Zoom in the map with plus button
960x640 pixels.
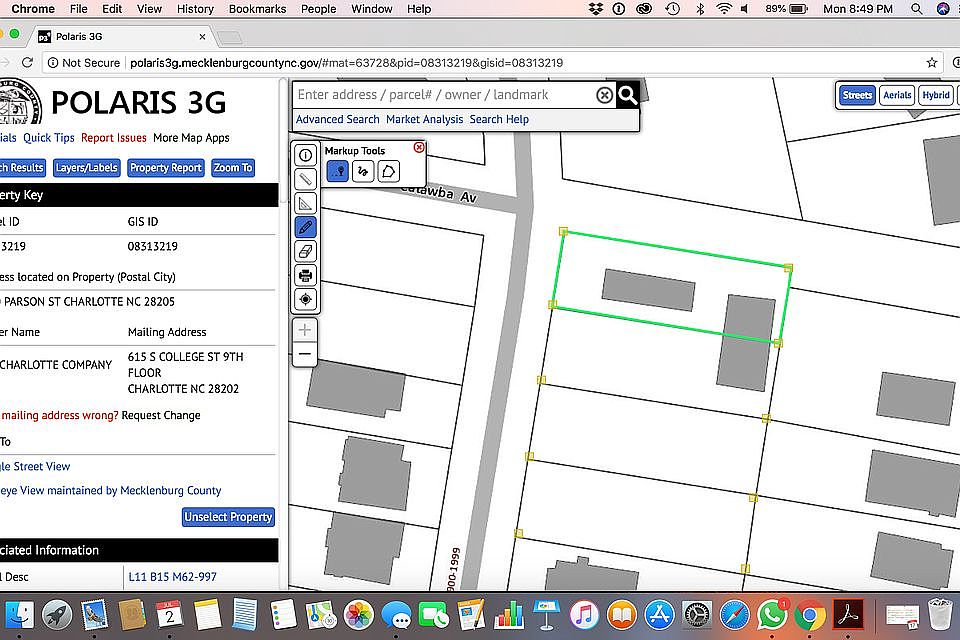pos(306,330)
